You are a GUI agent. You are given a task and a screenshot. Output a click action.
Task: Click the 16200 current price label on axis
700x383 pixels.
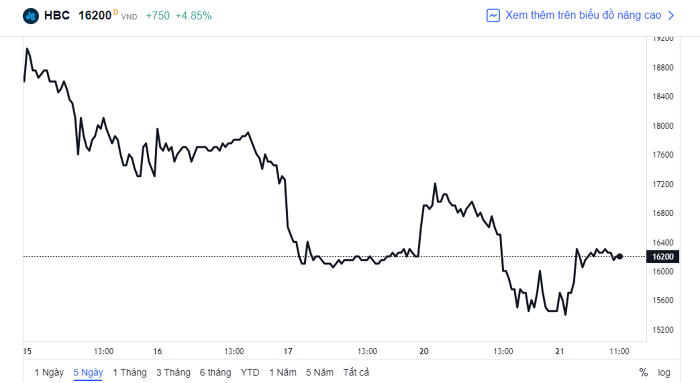coord(662,257)
